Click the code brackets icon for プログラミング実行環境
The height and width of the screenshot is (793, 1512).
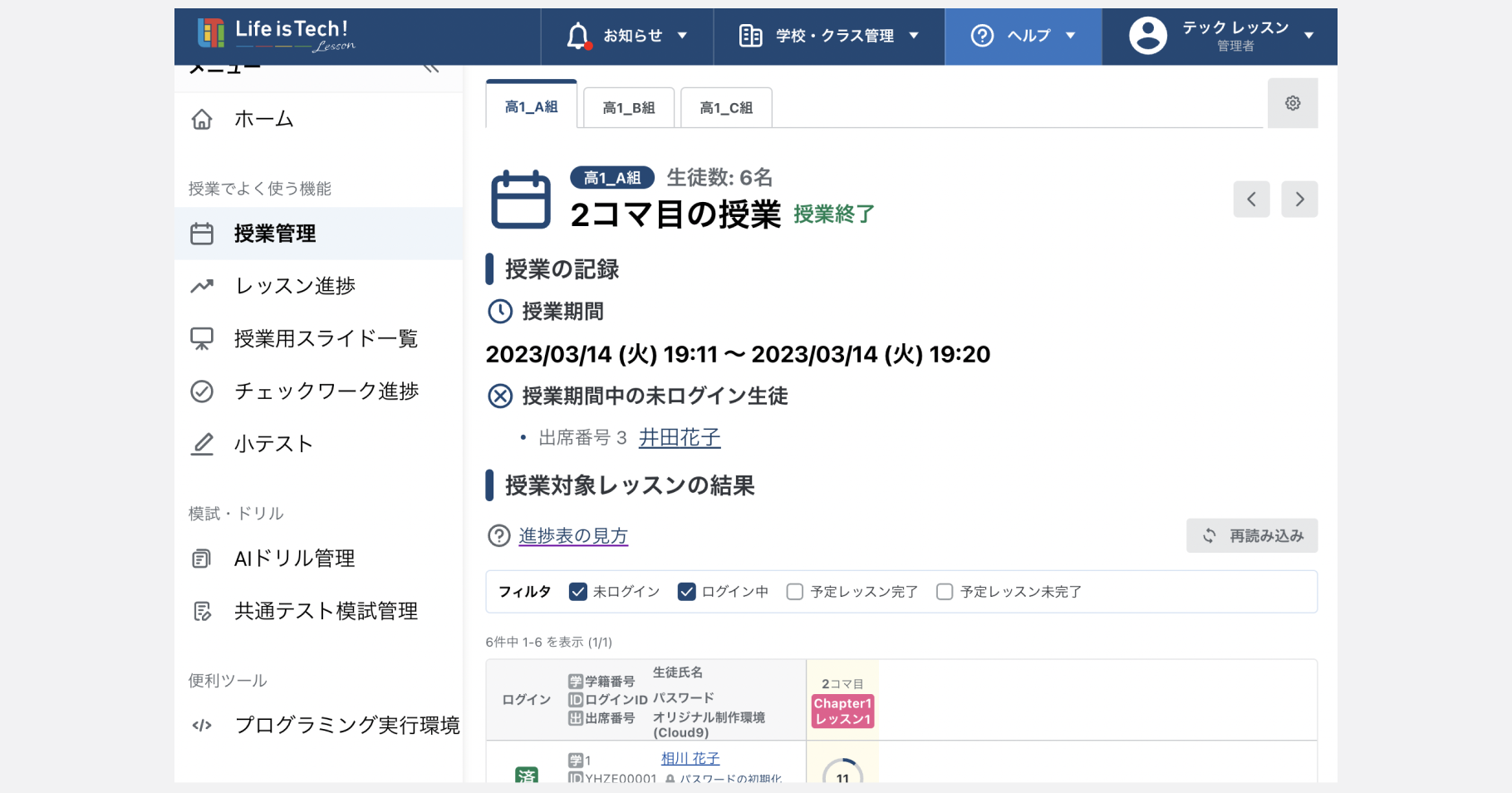click(x=202, y=725)
